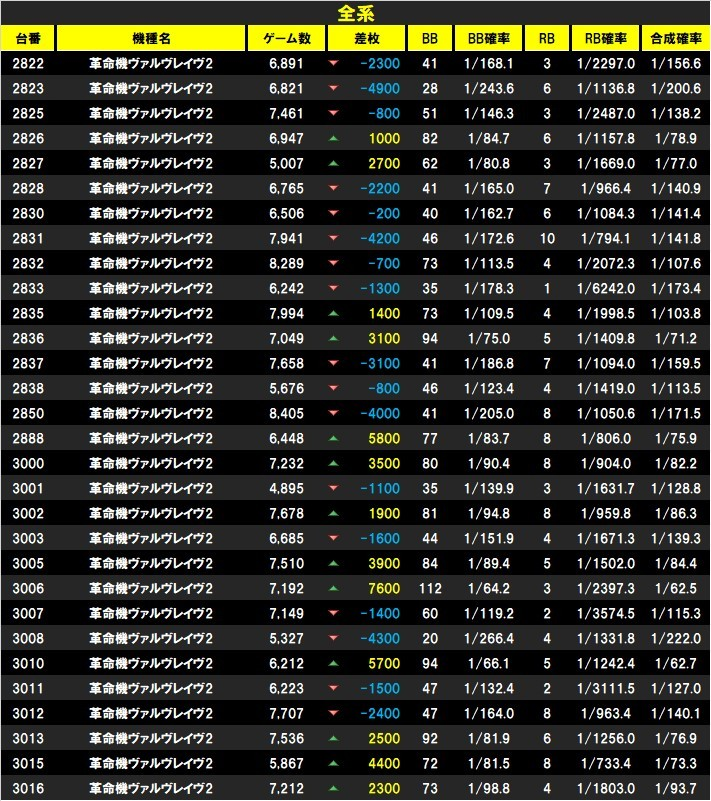
Task: Click the BB確率 column header
Action: tap(488, 38)
